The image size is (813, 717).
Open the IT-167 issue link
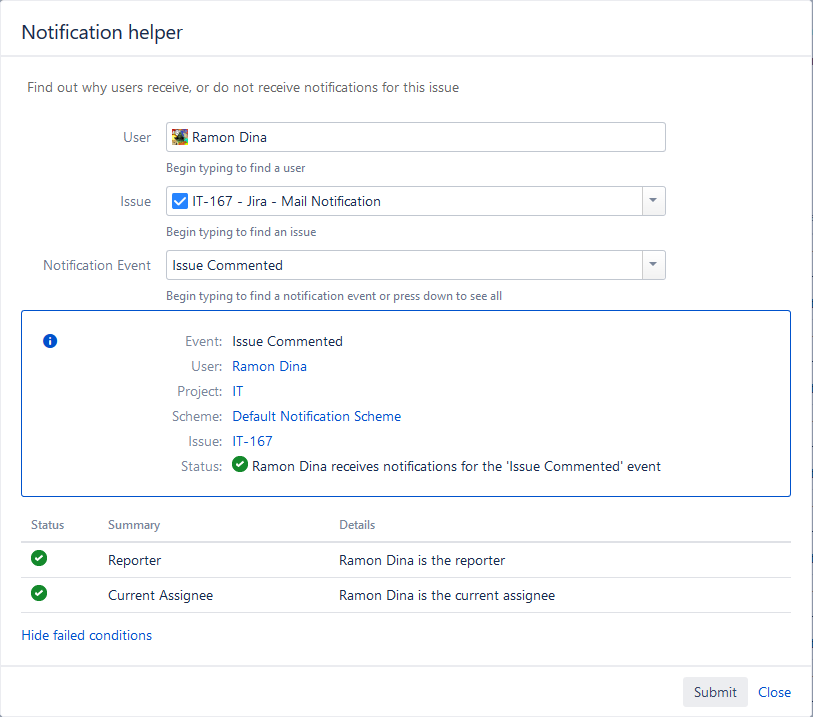click(x=252, y=441)
